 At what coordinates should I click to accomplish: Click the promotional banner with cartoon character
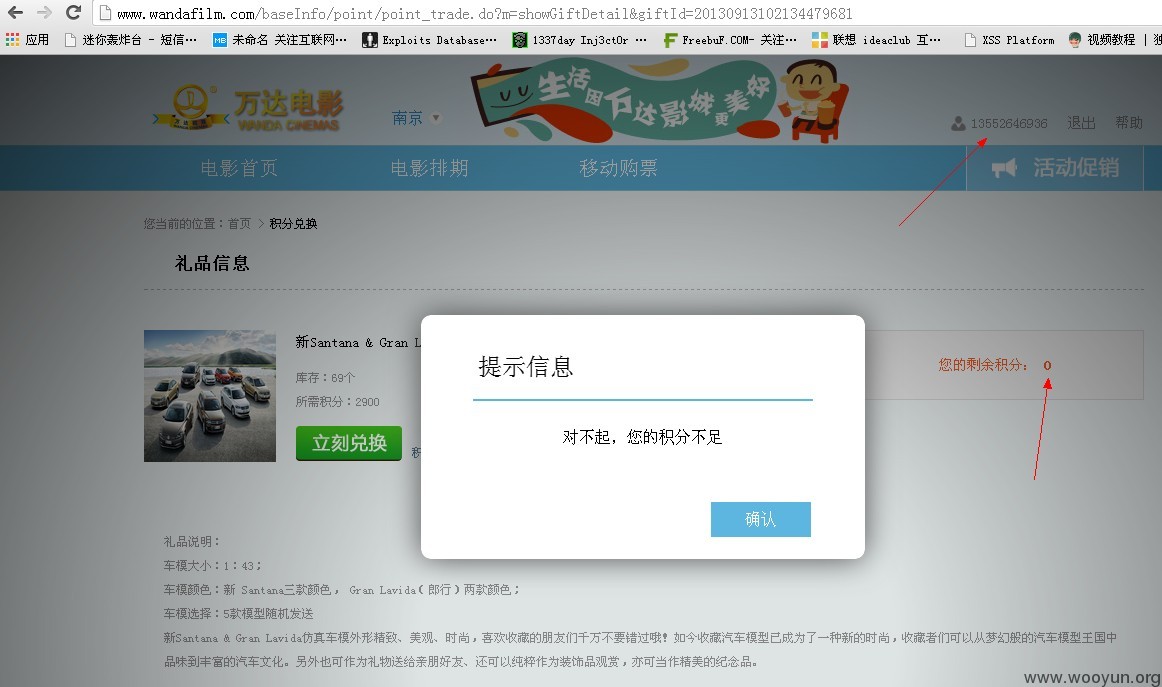(660, 101)
